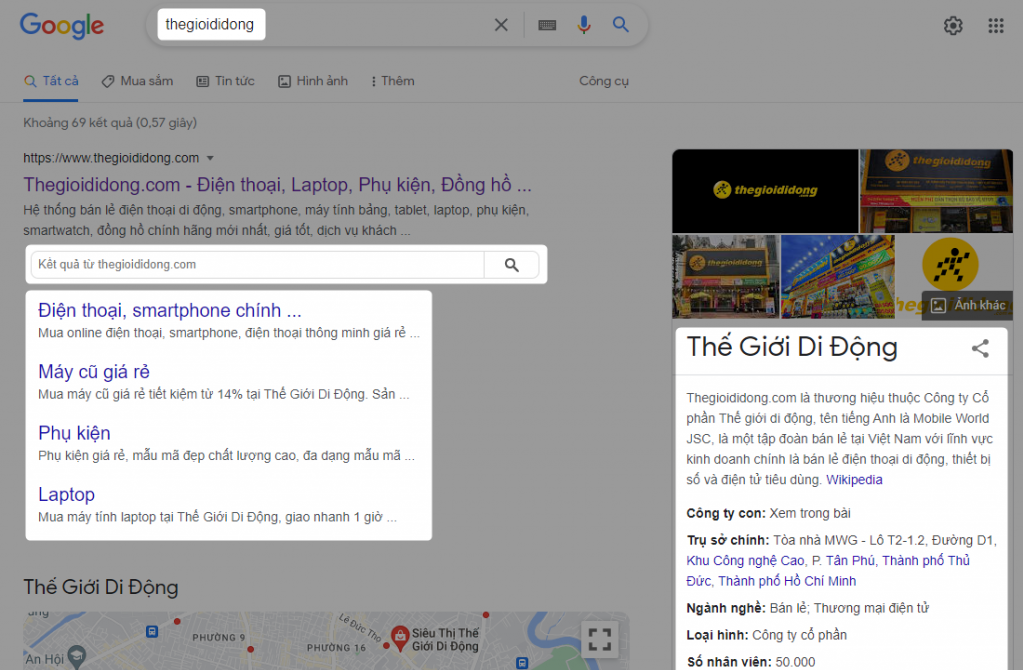Open the blue-sky store photo thumbnail
Viewport: 1023px width, 670px height.
point(838,277)
